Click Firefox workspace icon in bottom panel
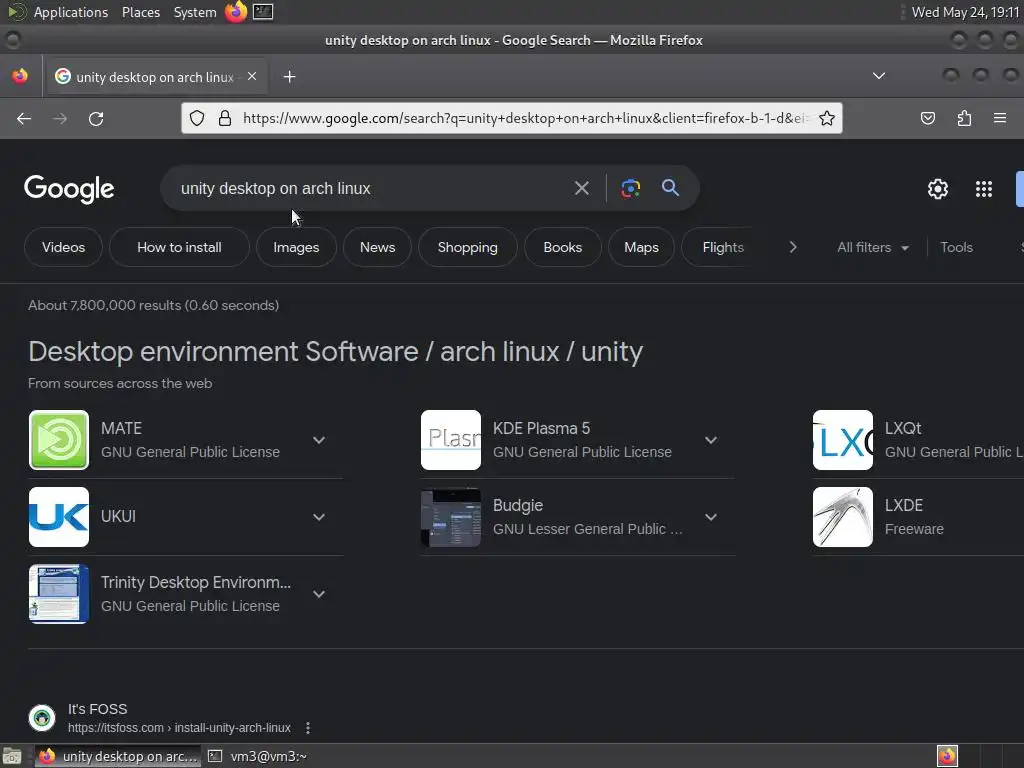 [x=947, y=756]
